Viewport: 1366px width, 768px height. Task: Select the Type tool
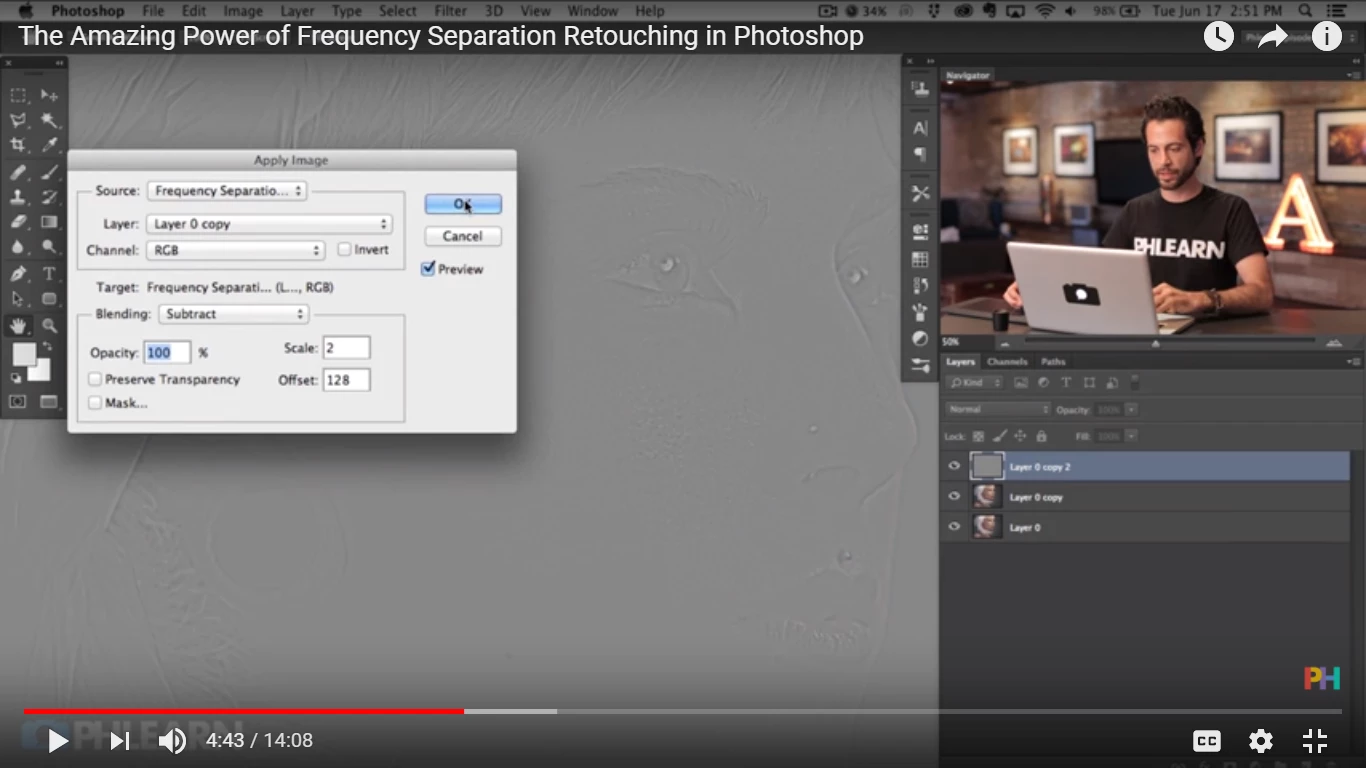coord(49,273)
